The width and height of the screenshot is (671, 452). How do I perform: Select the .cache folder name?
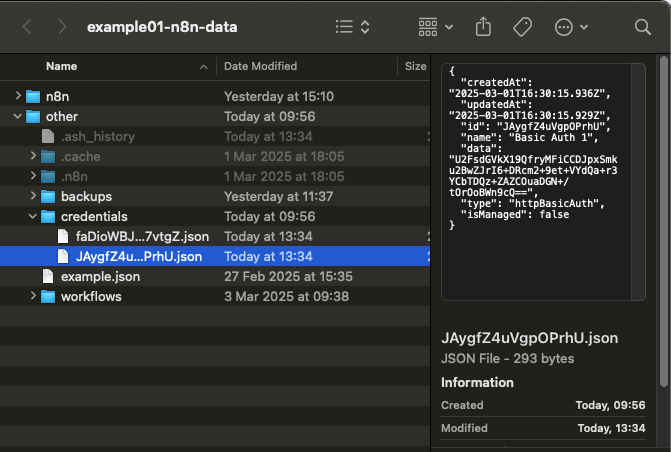click(x=80, y=157)
